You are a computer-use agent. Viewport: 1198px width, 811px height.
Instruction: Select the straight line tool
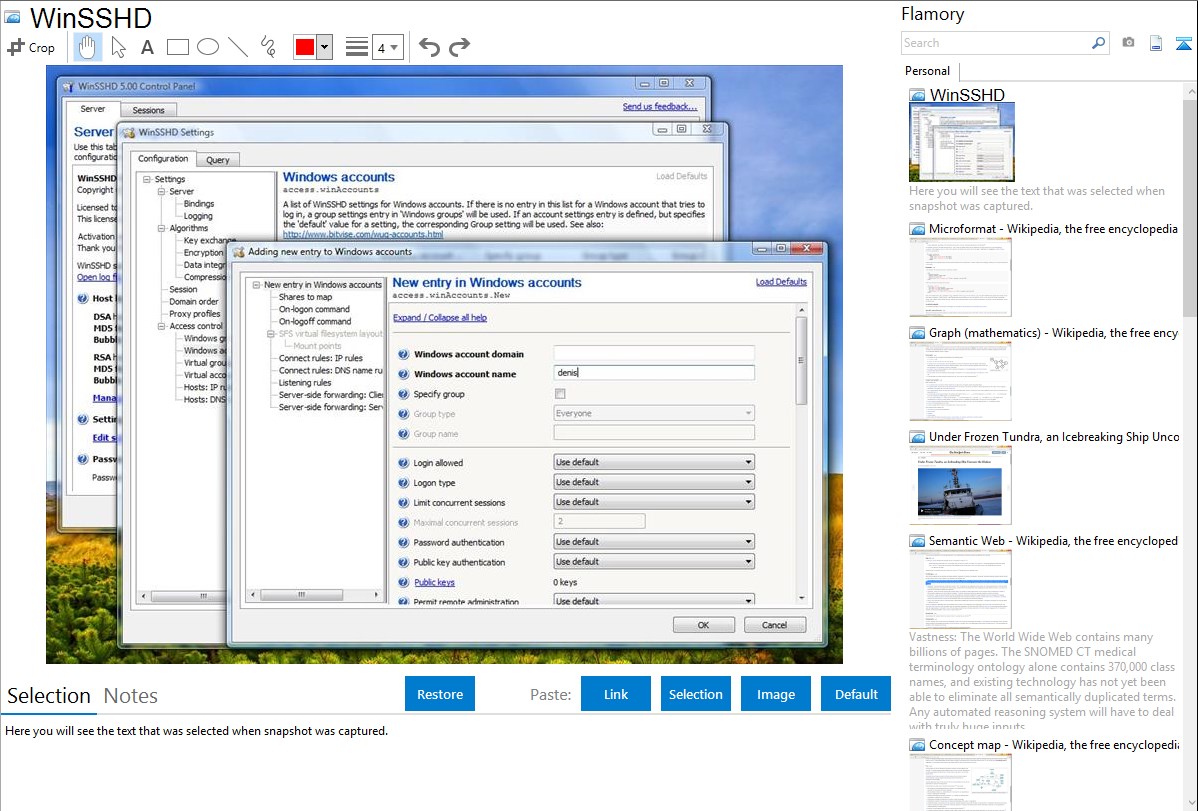238,47
